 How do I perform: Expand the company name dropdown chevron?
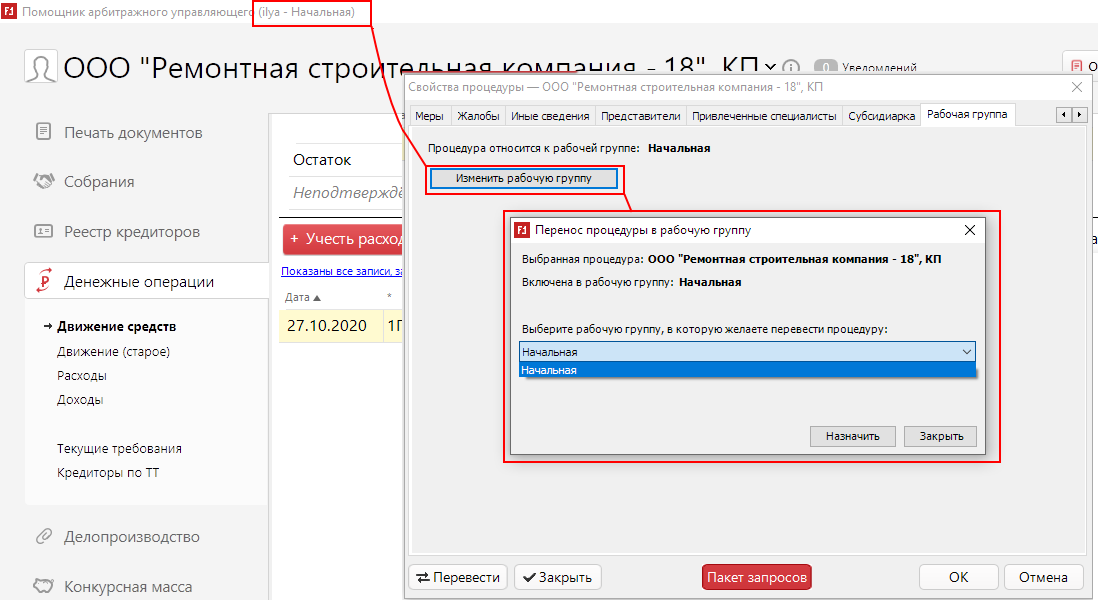[x=769, y=67]
